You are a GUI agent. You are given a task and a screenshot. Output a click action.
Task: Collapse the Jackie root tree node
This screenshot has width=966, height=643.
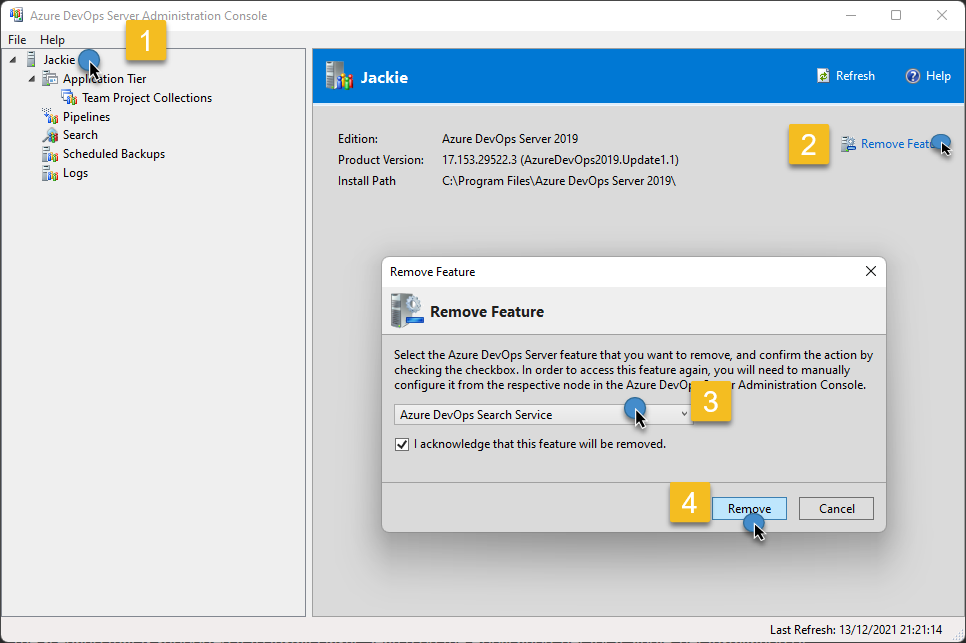(x=13, y=60)
